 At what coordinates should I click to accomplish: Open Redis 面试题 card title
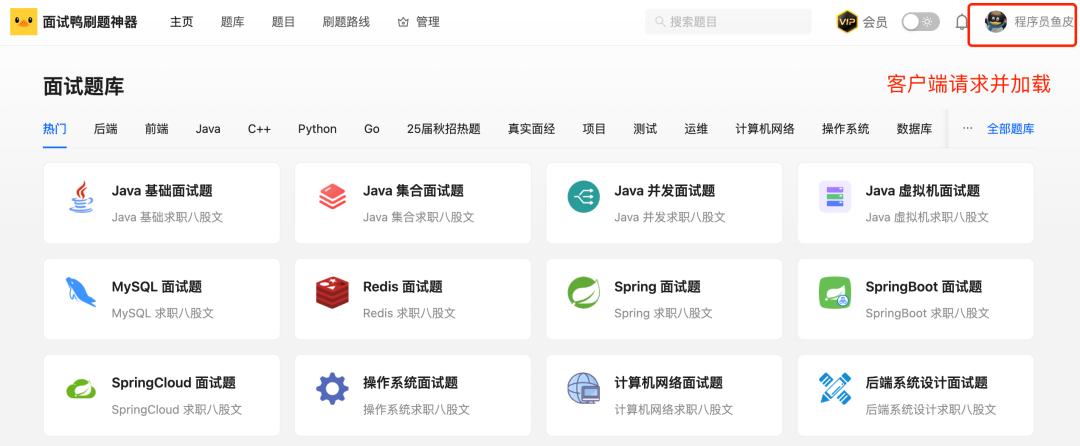[x=403, y=286]
